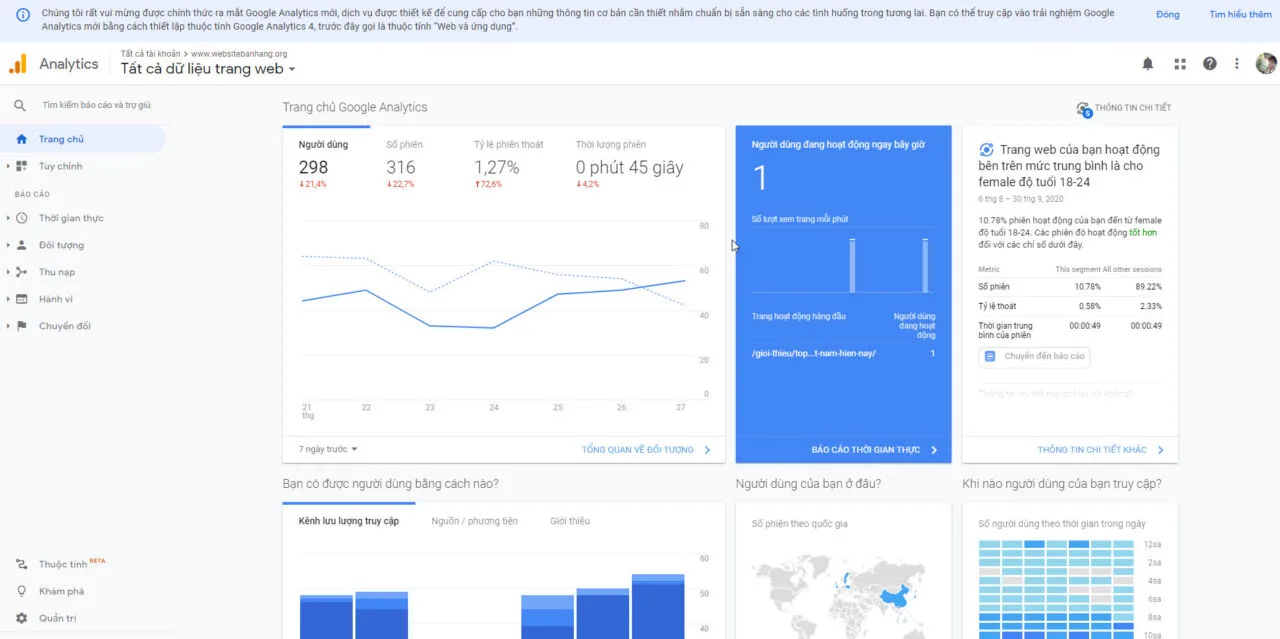Screen dimensions: 1280x639
Task: Click the 0 phút 45 giây duration value
Action: point(630,168)
